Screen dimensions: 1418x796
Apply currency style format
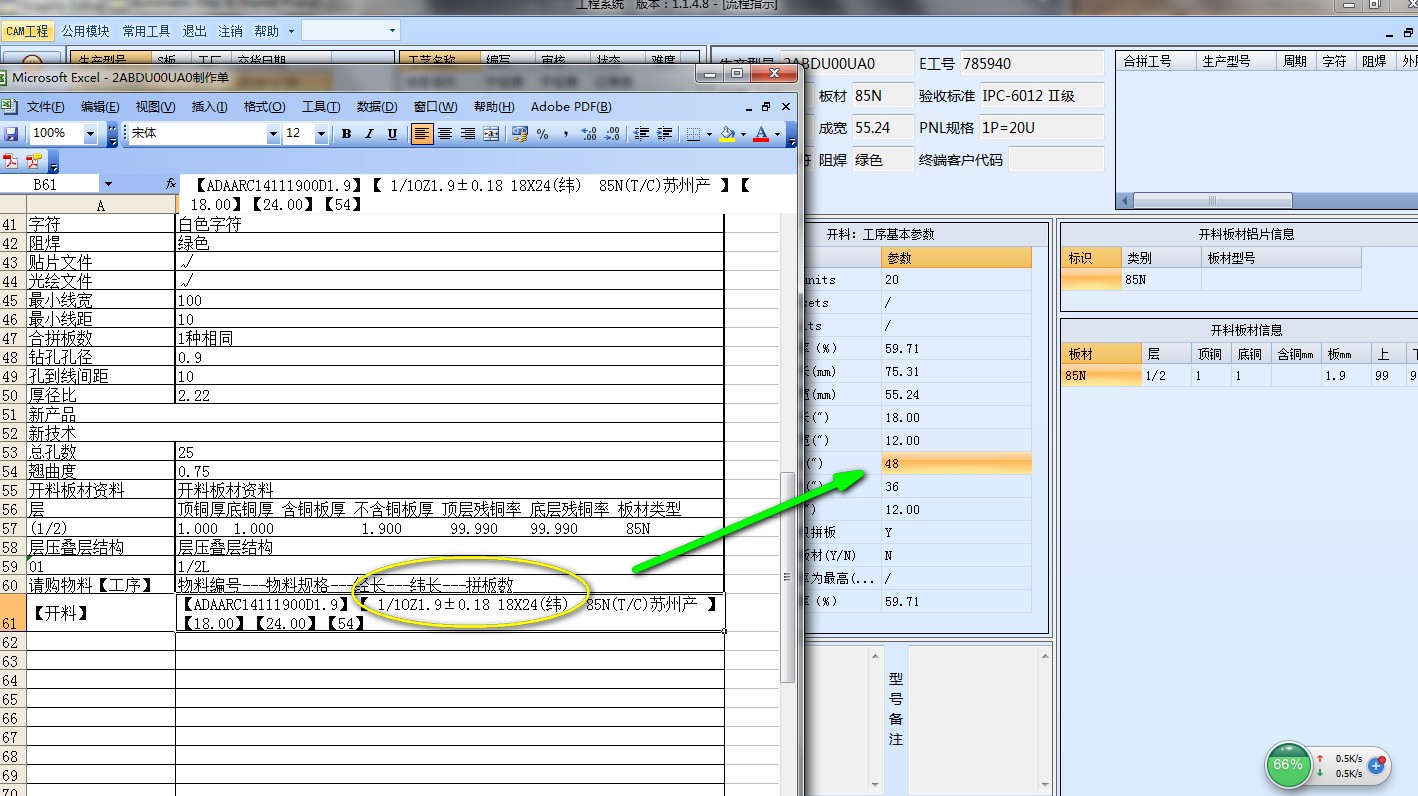(520, 134)
